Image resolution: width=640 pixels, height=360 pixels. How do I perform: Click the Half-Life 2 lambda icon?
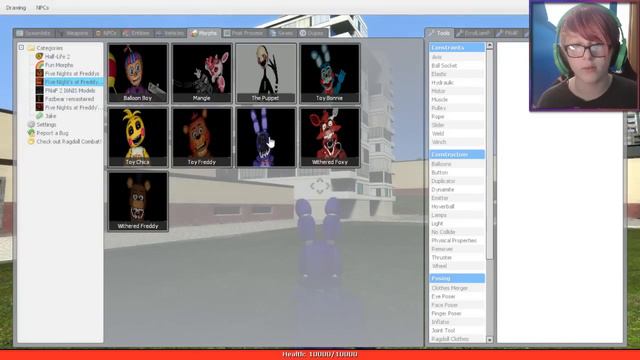click(x=40, y=56)
